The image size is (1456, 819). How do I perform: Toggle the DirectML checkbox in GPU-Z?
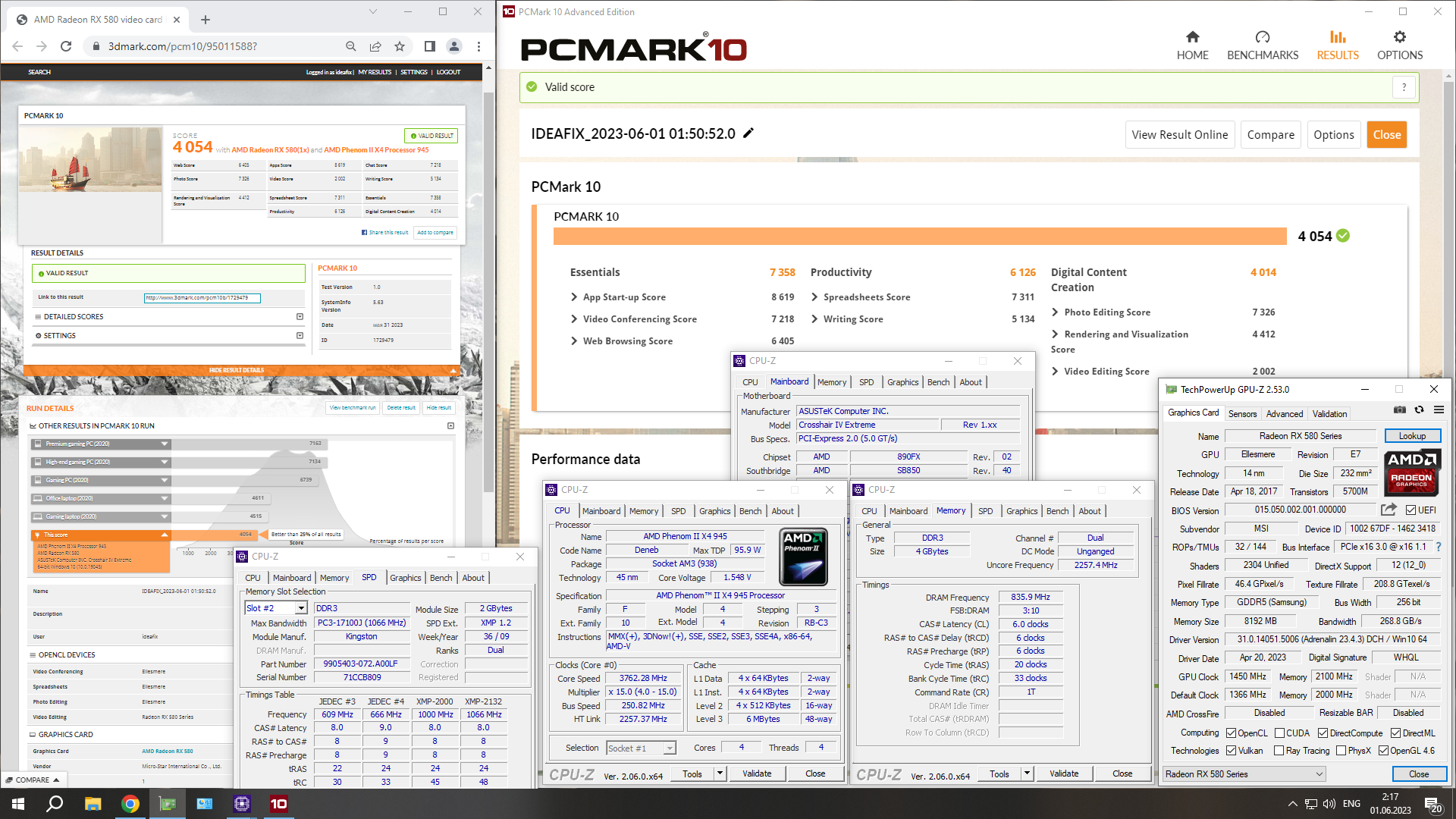point(1395,733)
